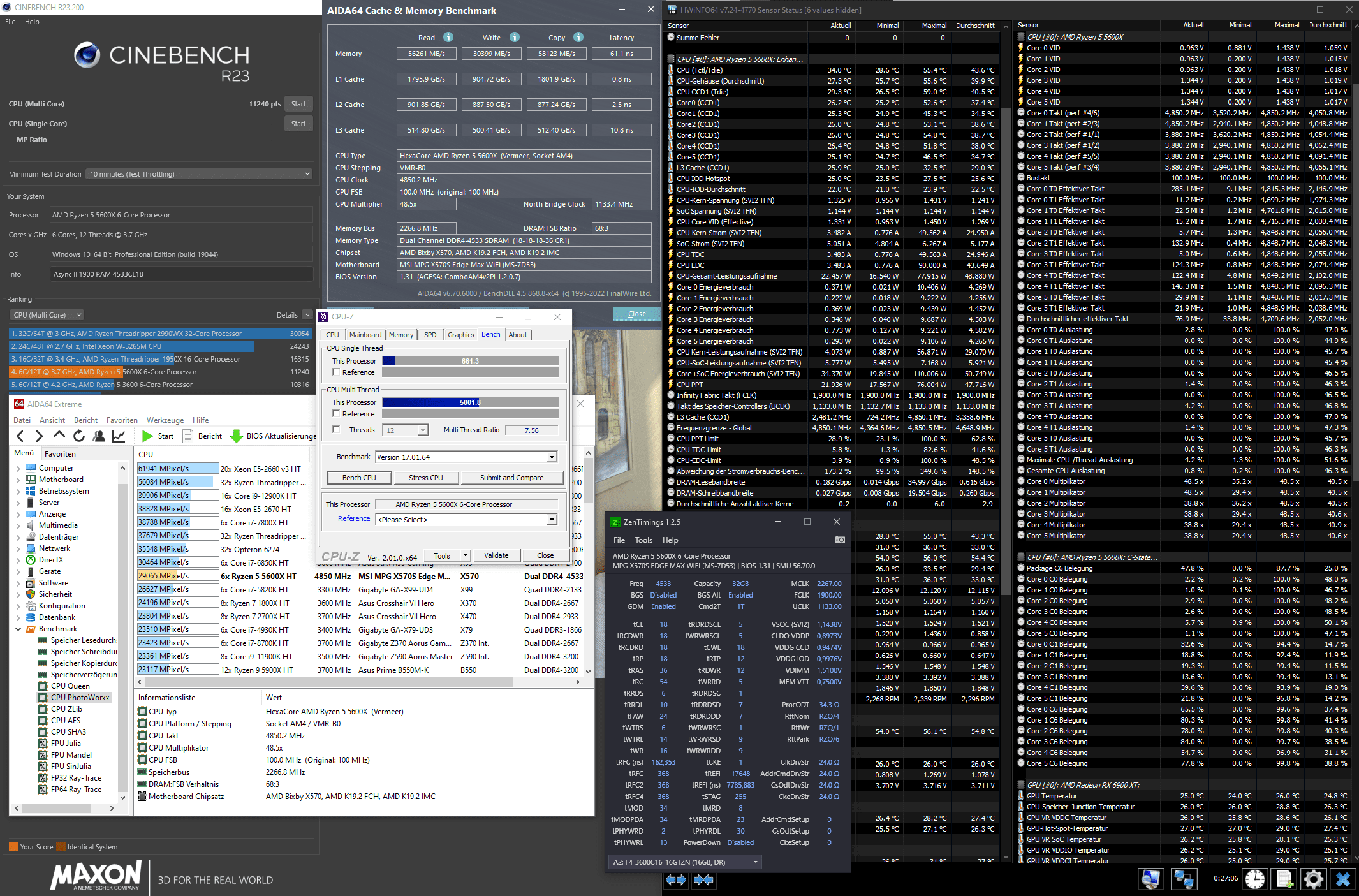Expand the Motherboard tree node in AIDA64
The image size is (1359, 896).
point(18,480)
